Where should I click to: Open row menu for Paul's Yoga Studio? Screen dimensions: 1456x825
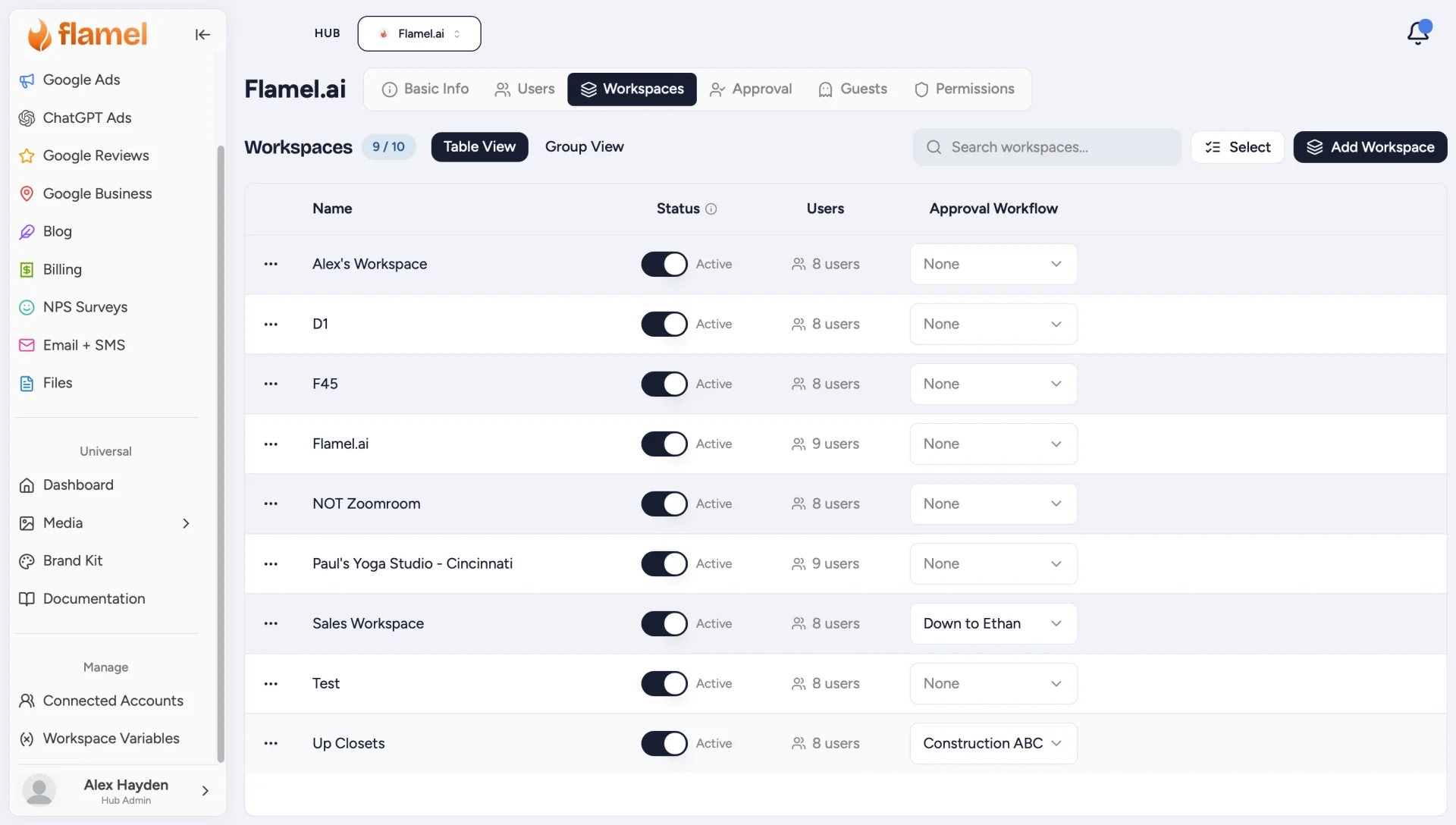[271, 563]
